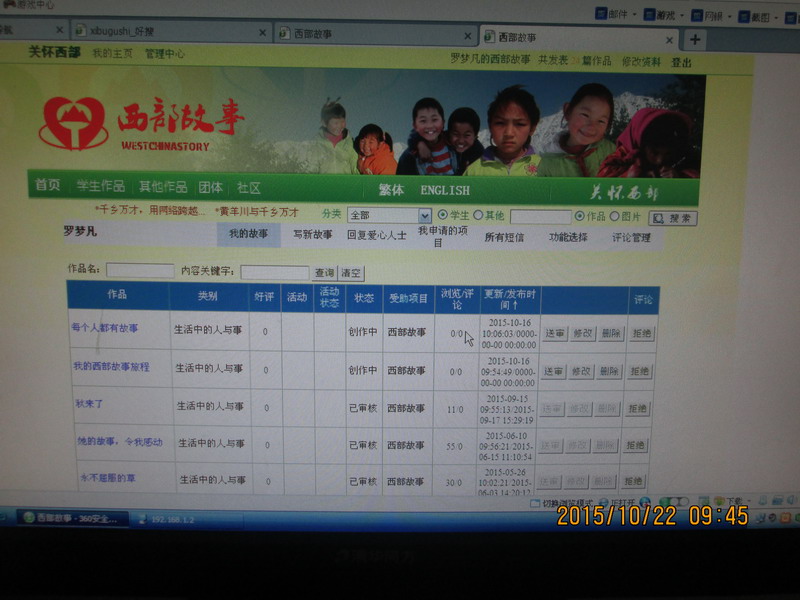Close the xibugushi tab

263,32
